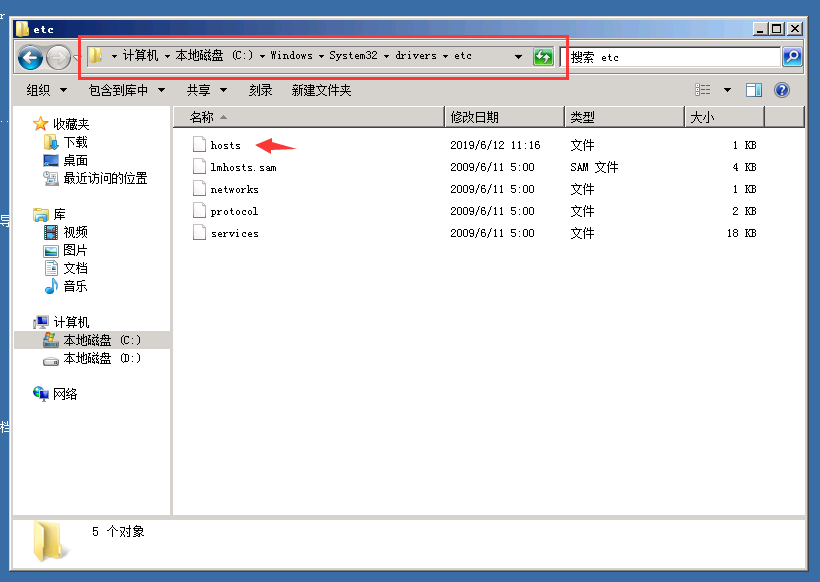Click the Back navigation arrow
The height and width of the screenshot is (582, 820).
[x=30, y=57]
